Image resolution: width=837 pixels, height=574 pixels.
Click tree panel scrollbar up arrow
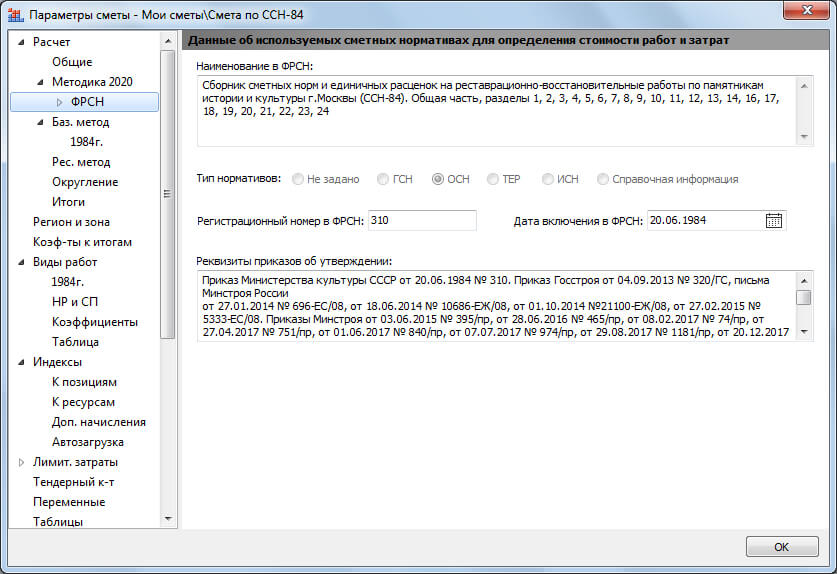point(168,41)
